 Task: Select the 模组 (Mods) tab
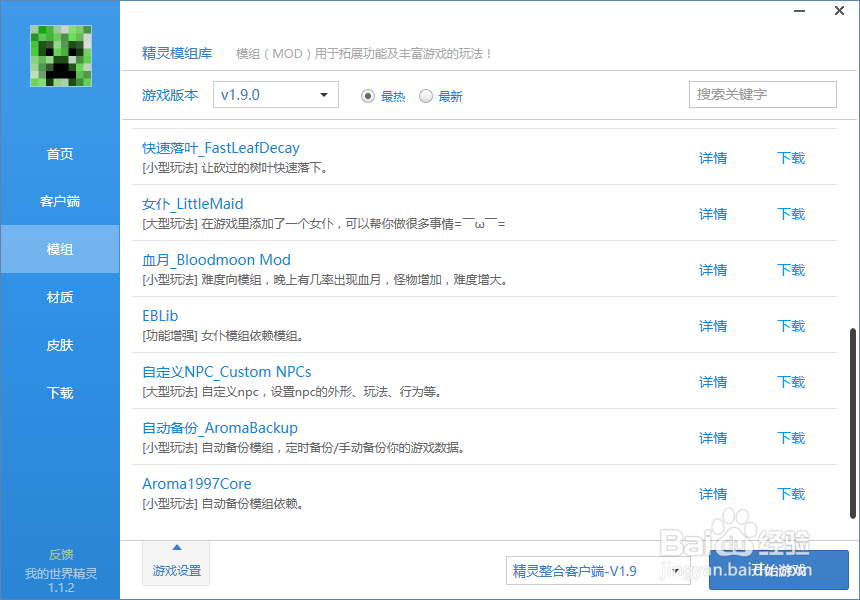[58, 249]
